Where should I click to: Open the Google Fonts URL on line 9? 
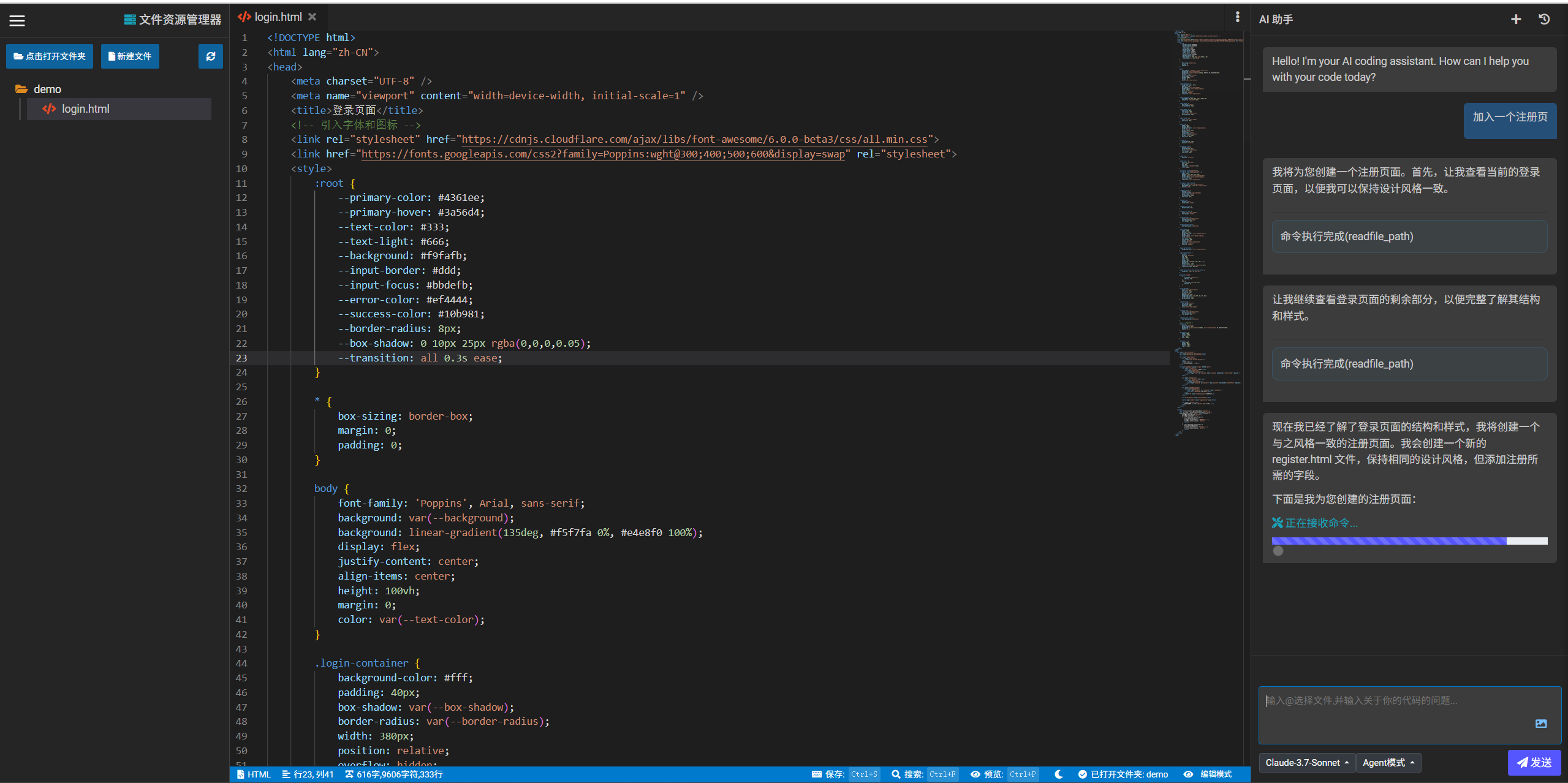click(x=603, y=154)
